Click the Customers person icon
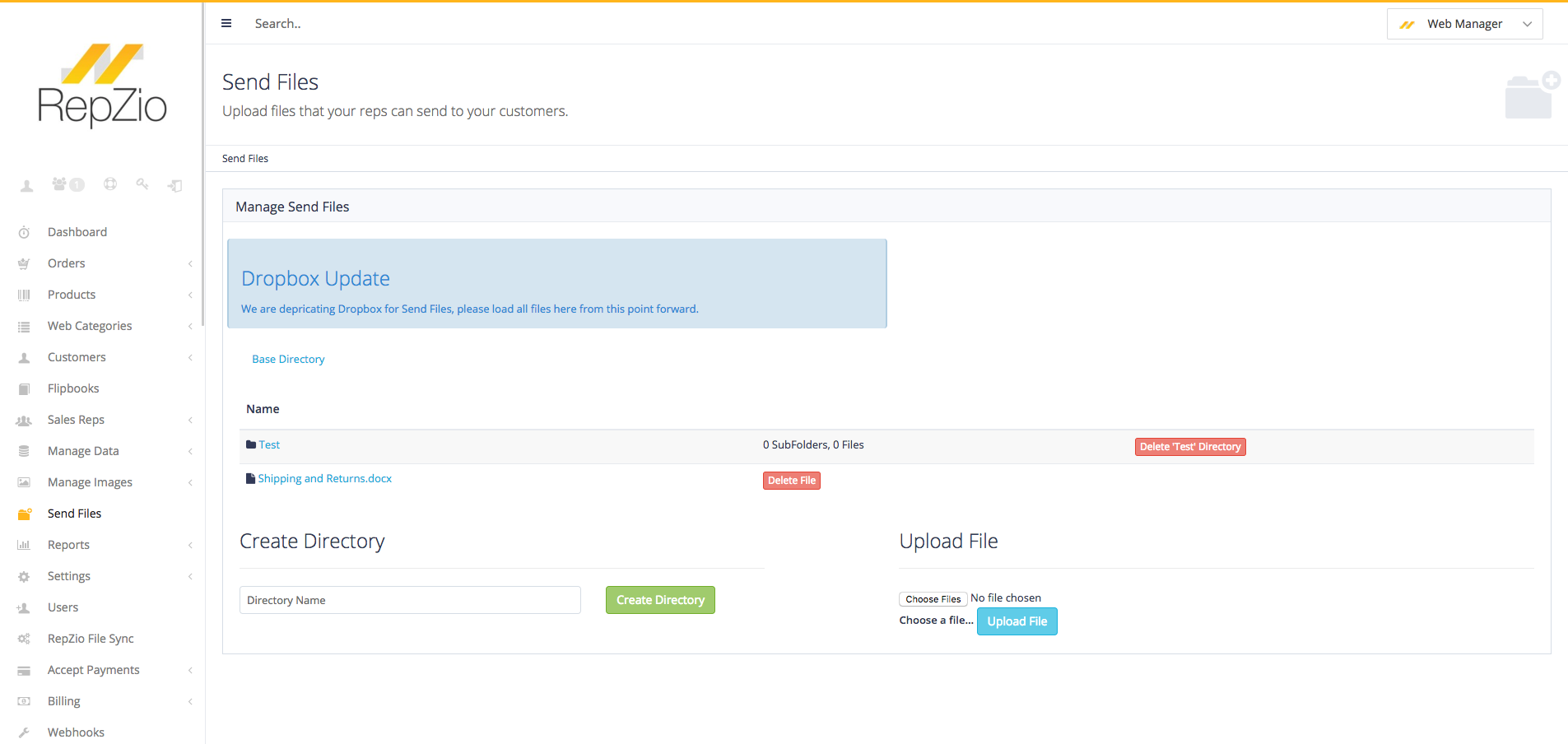The width and height of the screenshot is (1568, 744). 24,358
